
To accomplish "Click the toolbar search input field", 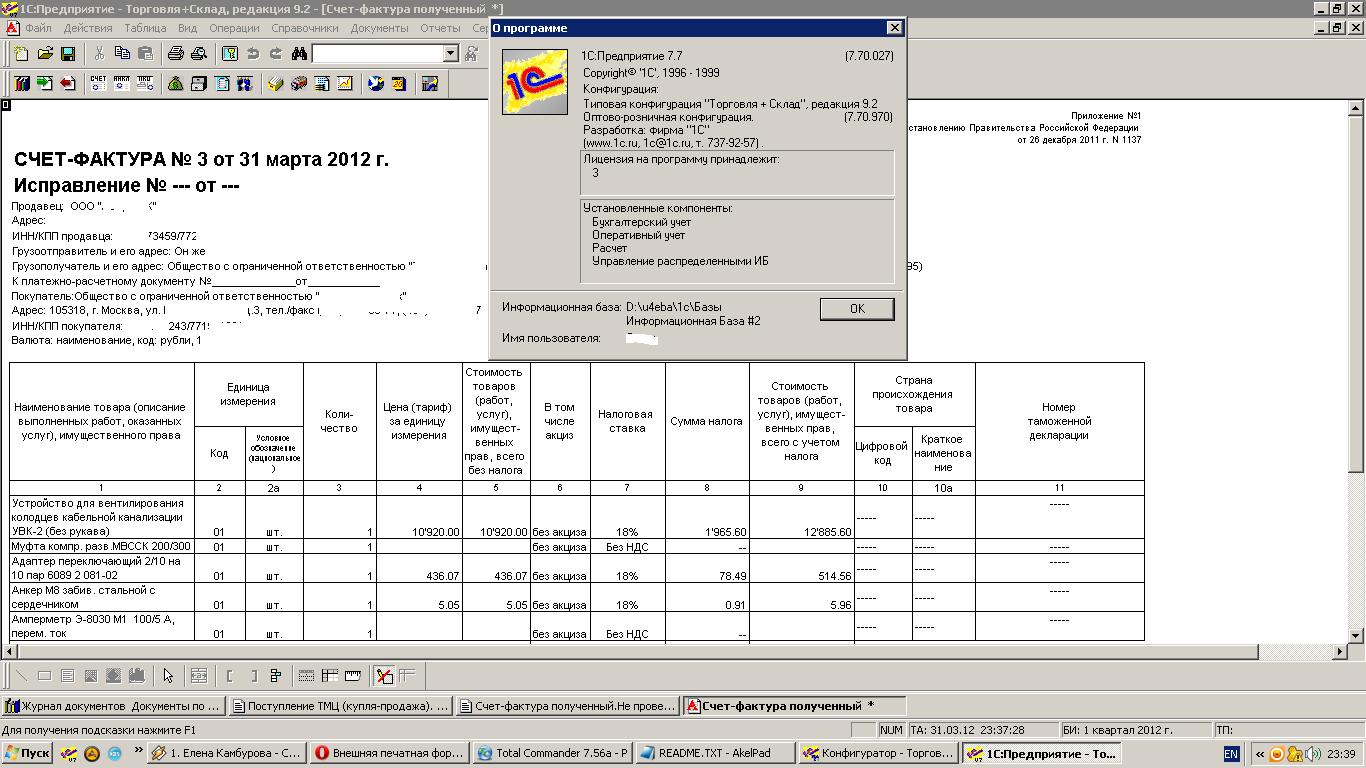I will tap(378, 53).
